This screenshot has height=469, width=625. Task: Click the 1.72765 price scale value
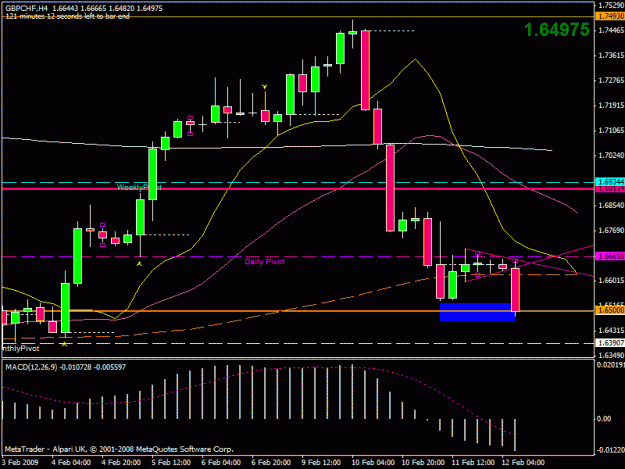(x=611, y=80)
